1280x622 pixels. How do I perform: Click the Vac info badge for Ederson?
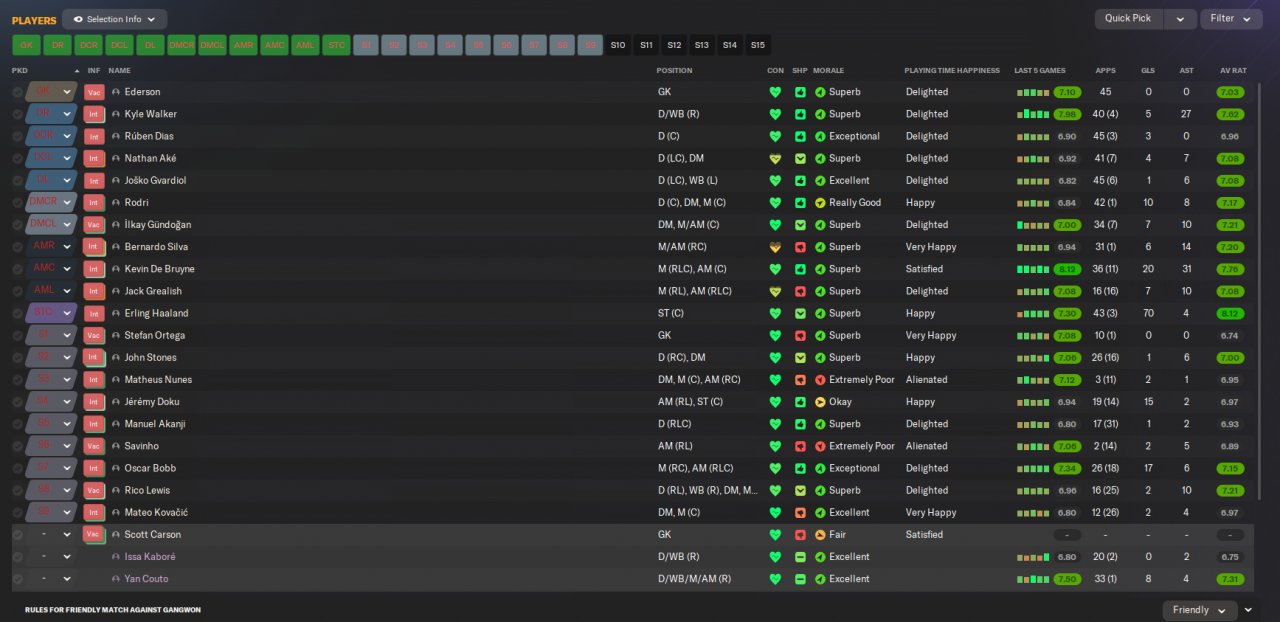(94, 92)
